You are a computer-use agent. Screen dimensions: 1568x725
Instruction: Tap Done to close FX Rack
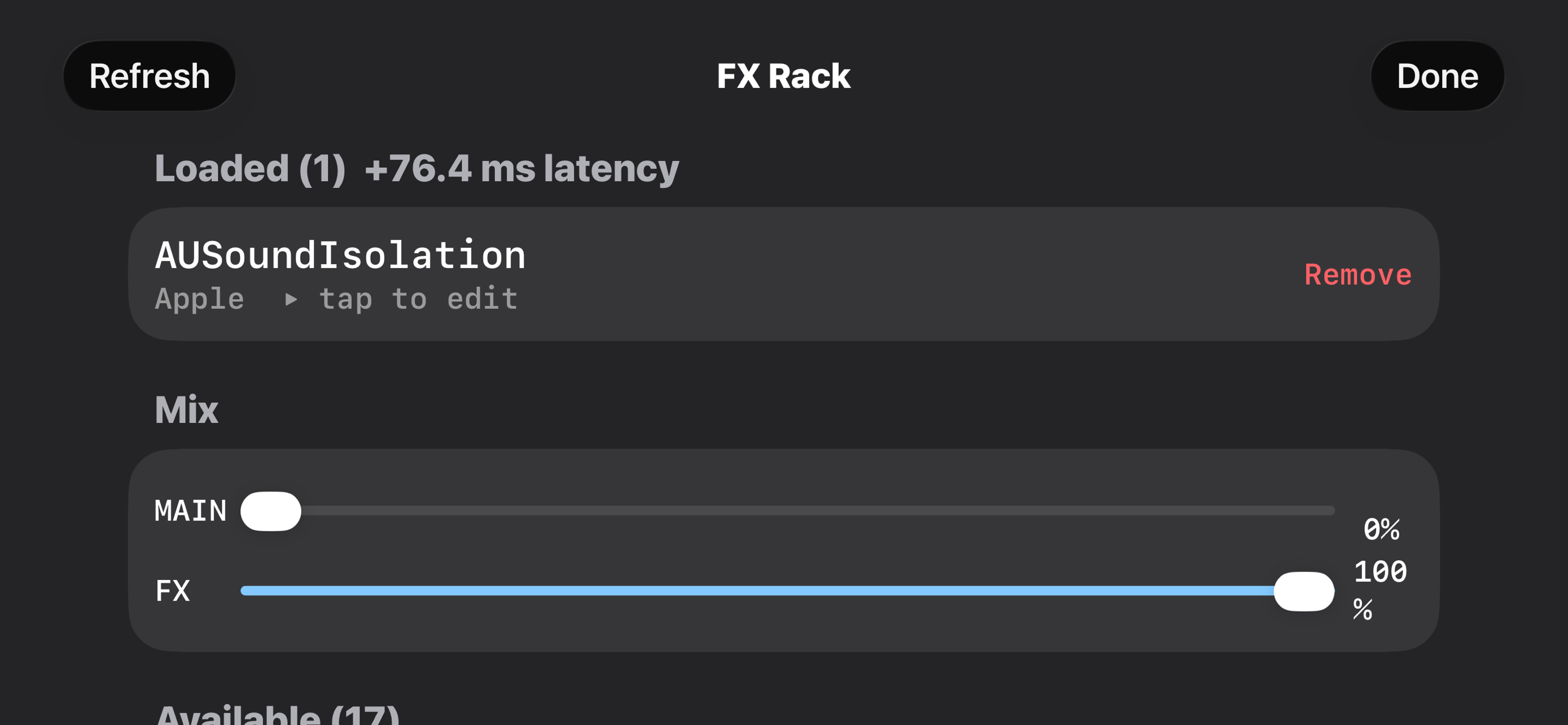(1437, 76)
